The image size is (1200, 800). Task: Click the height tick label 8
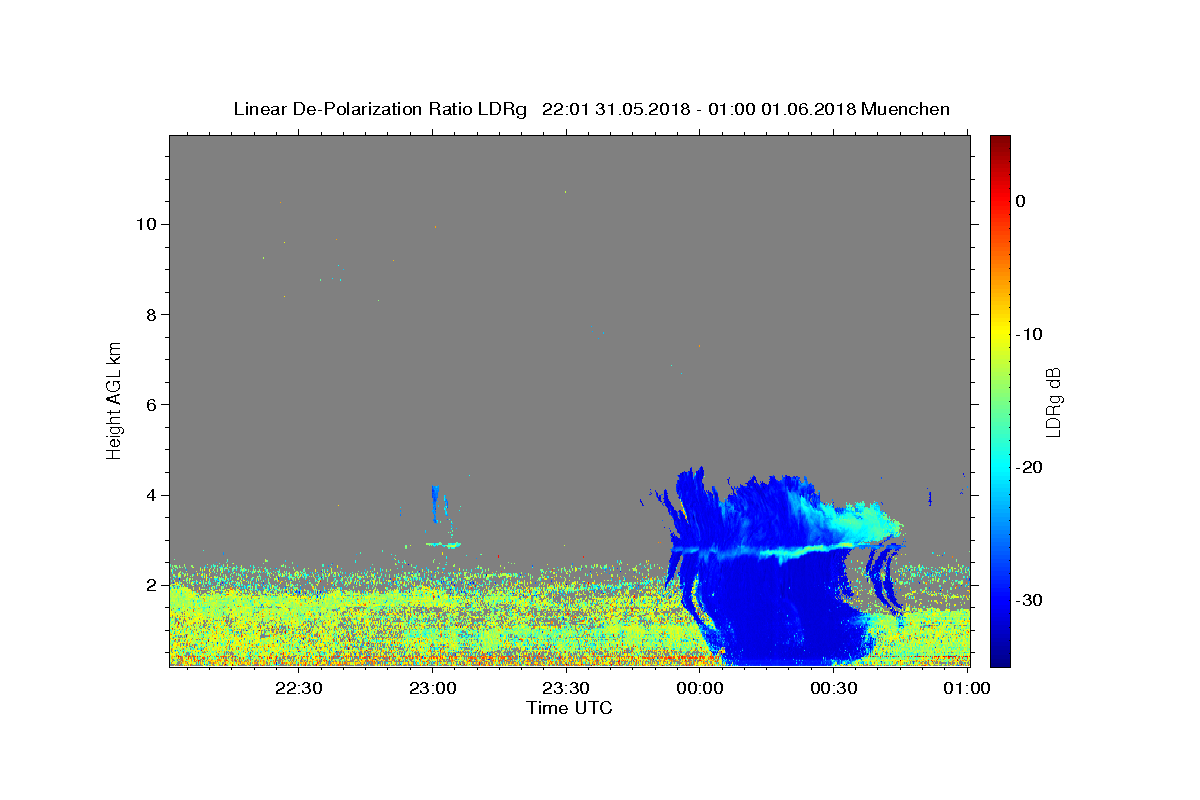click(x=152, y=314)
